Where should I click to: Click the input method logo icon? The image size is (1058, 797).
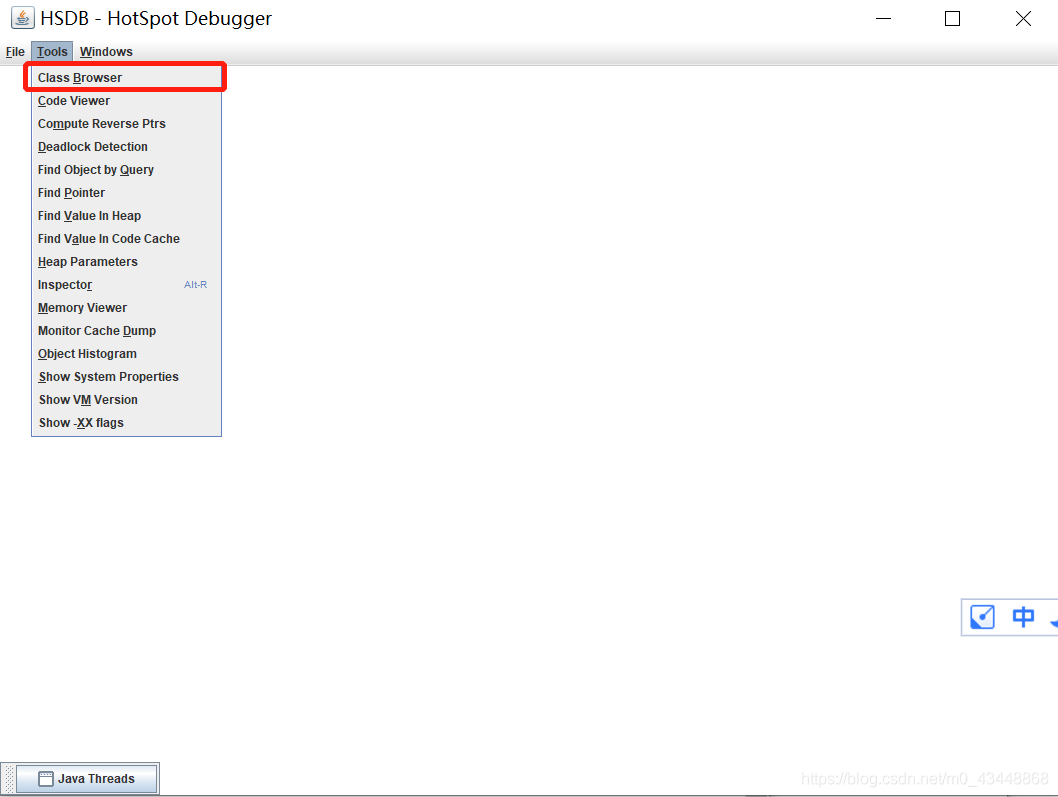click(982, 616)
